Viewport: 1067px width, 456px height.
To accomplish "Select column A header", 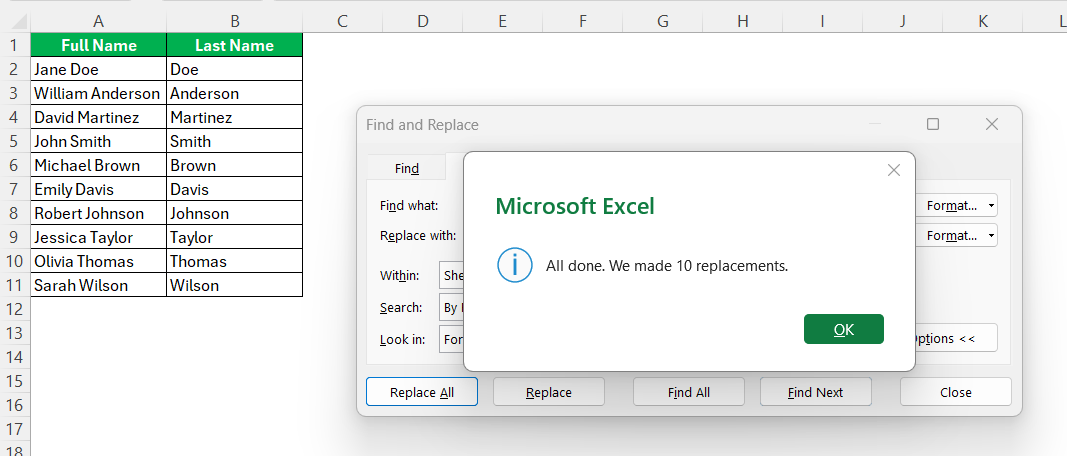I will (99, 22).
